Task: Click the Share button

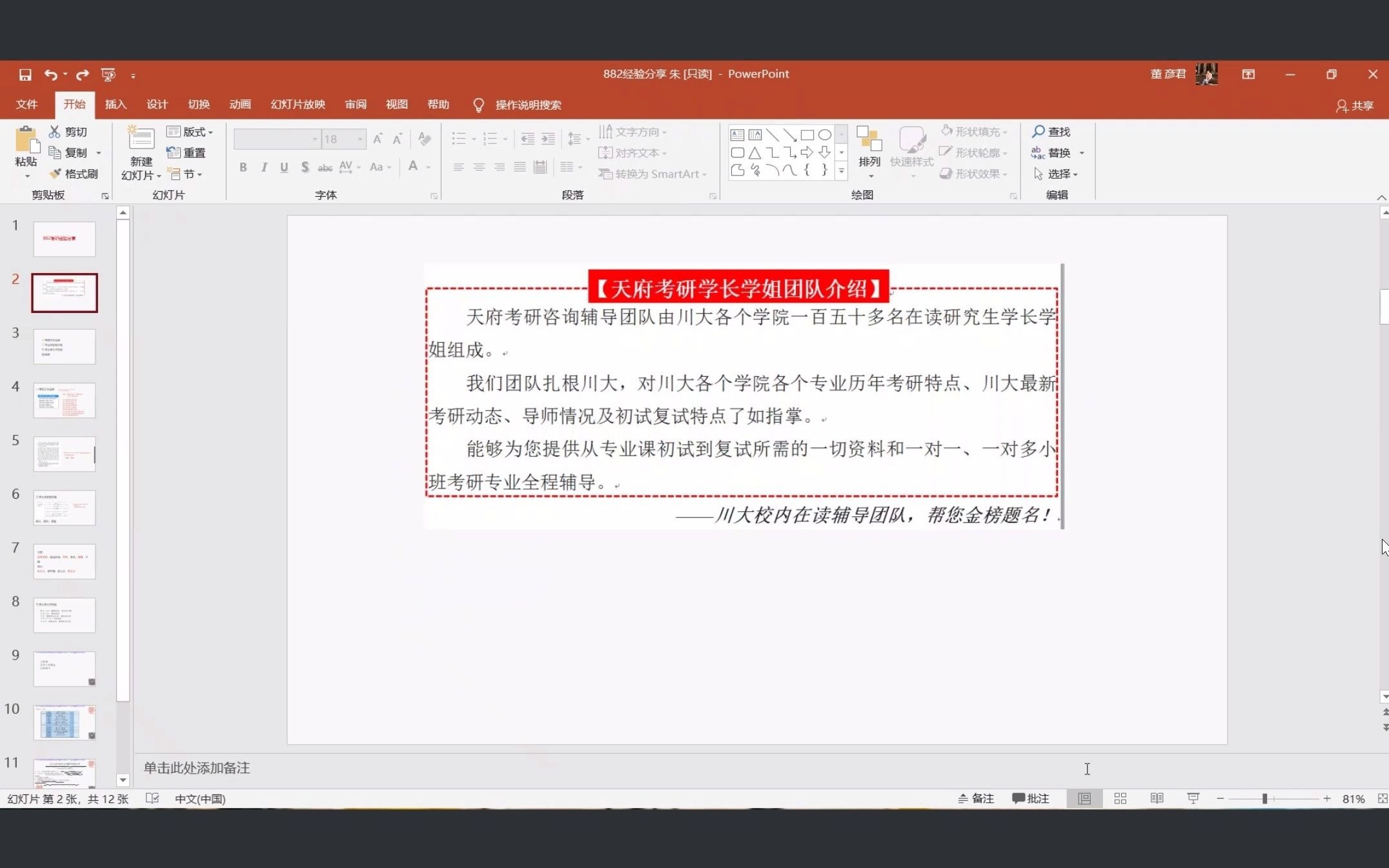Action: 1355,105
